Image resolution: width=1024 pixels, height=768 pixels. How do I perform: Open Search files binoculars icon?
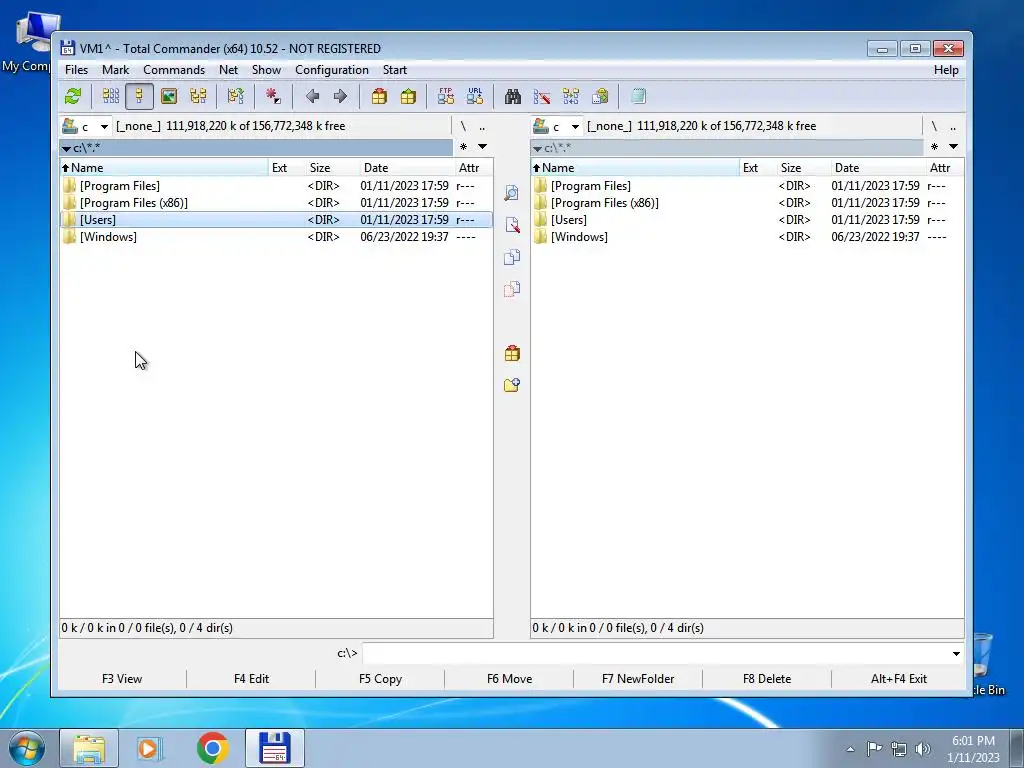pyautogui.click(x=513, y=97)
